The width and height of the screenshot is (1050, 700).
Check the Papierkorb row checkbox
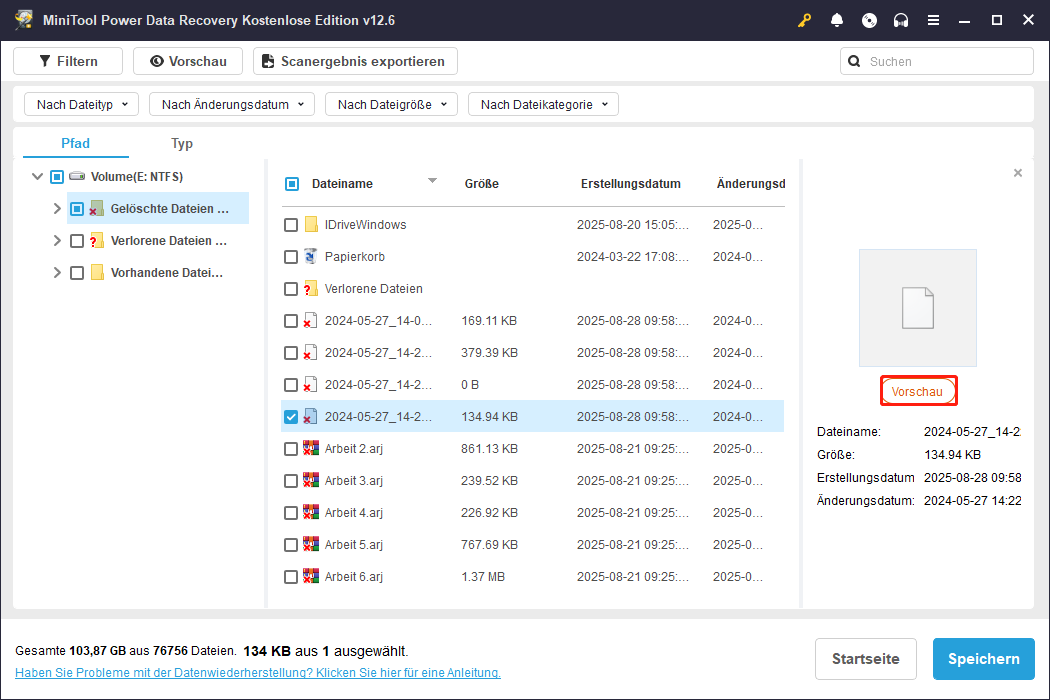click(291, 257)
